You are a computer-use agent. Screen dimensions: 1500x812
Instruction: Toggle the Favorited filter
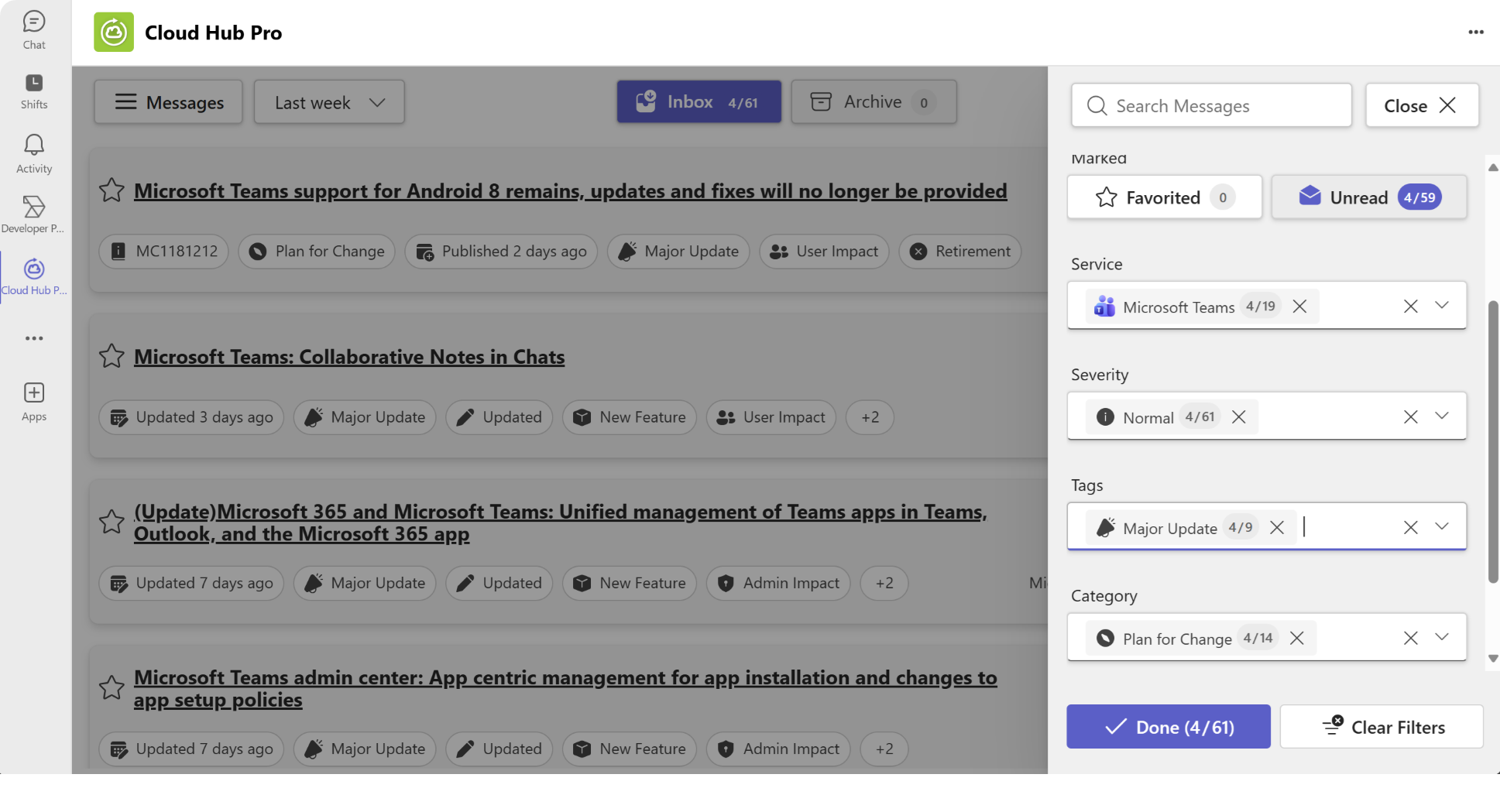(1164, 197)
